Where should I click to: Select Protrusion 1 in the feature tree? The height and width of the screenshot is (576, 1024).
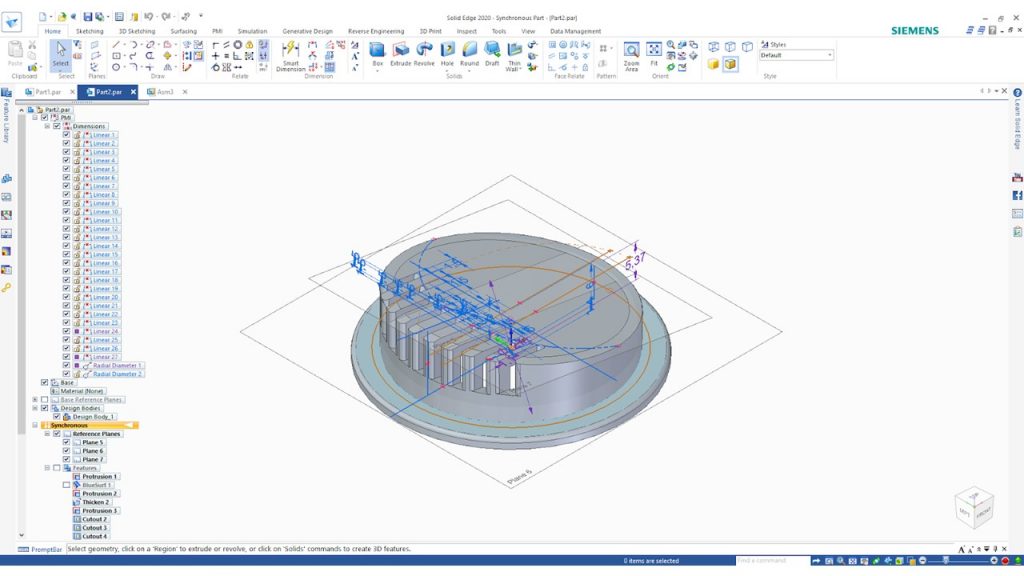point(99,476)
